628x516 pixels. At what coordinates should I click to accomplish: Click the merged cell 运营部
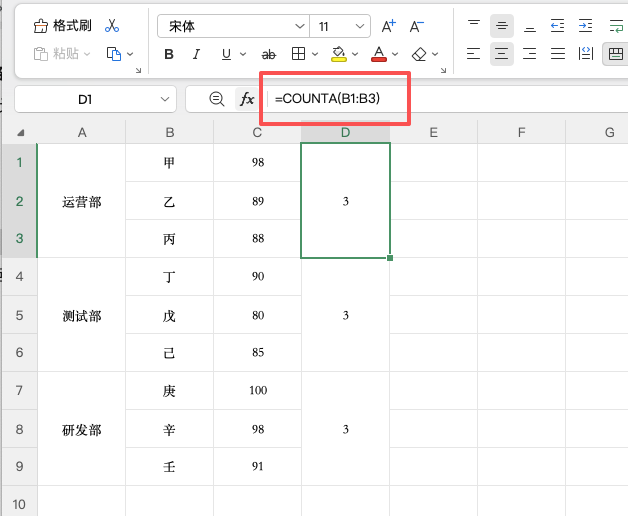(x=82, y=201)
